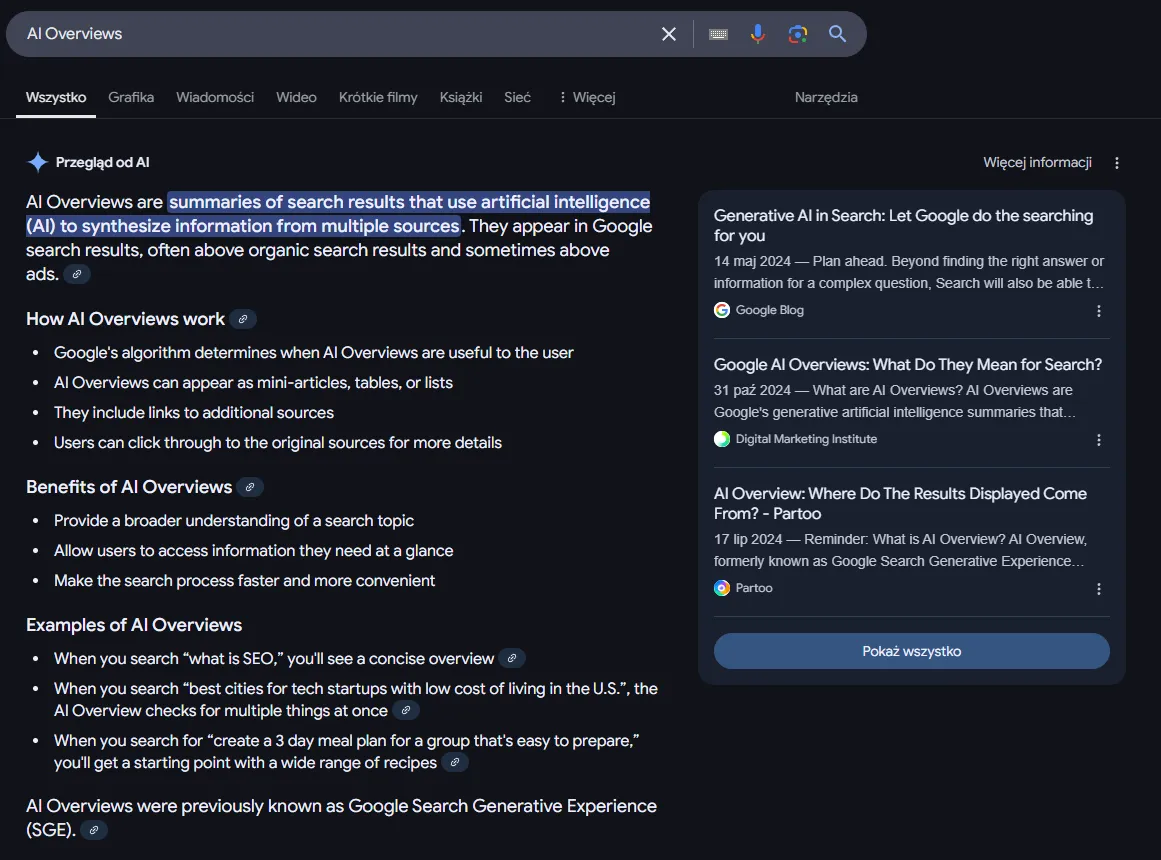Click the Partoo favicon
Image resolution: width=1161 pixels, height=860 pixels.
[722, 588]
